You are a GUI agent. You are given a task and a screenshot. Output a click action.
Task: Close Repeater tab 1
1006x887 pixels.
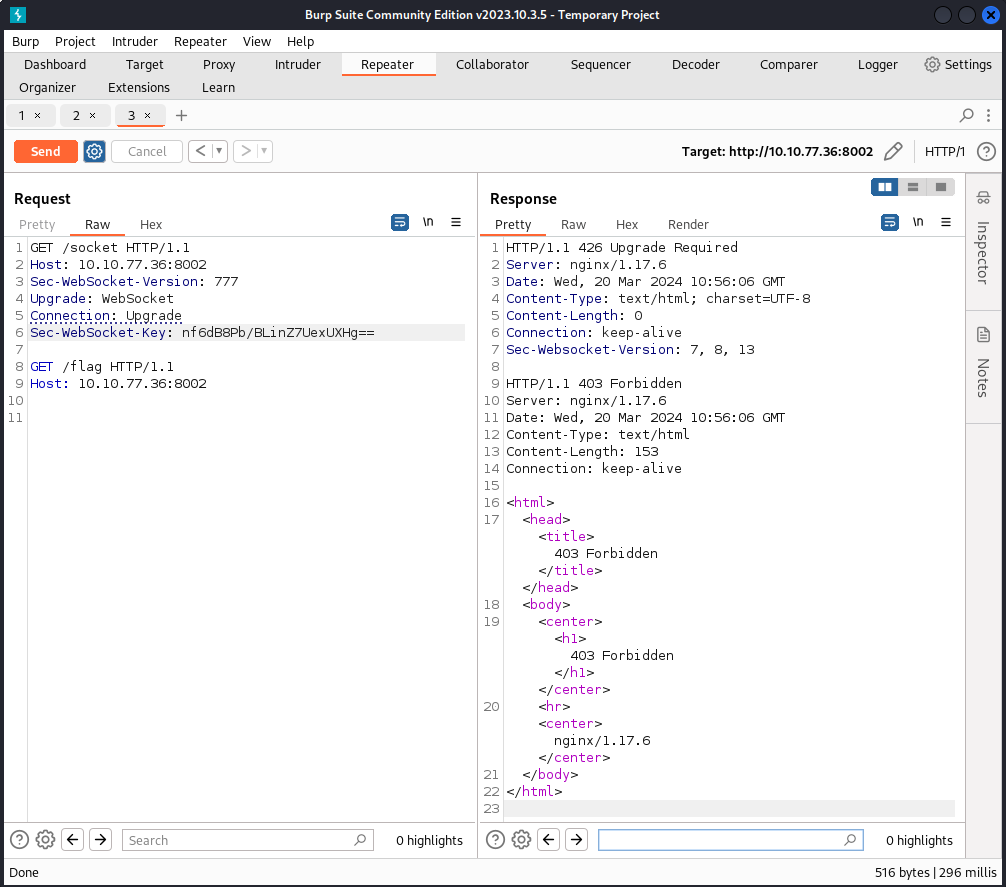pyautogui.click(x=38, y=115)
